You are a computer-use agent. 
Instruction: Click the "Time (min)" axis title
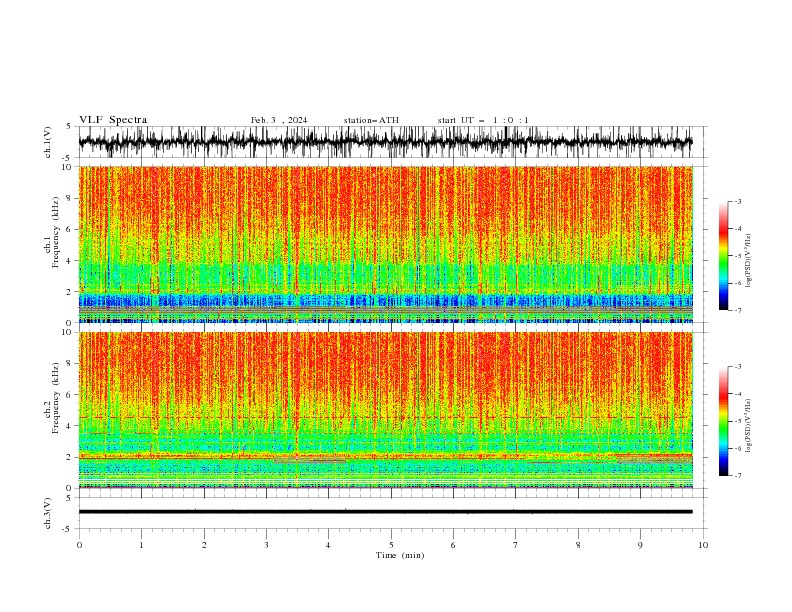(x=400, y=555)
